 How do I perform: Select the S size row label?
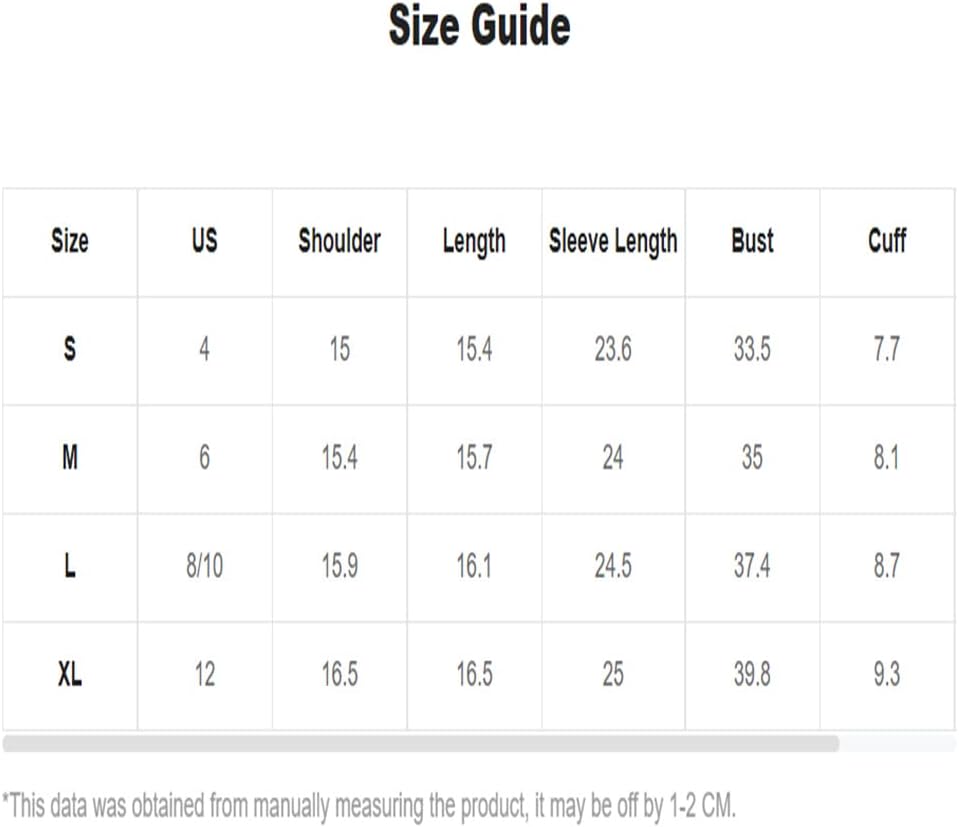tap(70, 349)
